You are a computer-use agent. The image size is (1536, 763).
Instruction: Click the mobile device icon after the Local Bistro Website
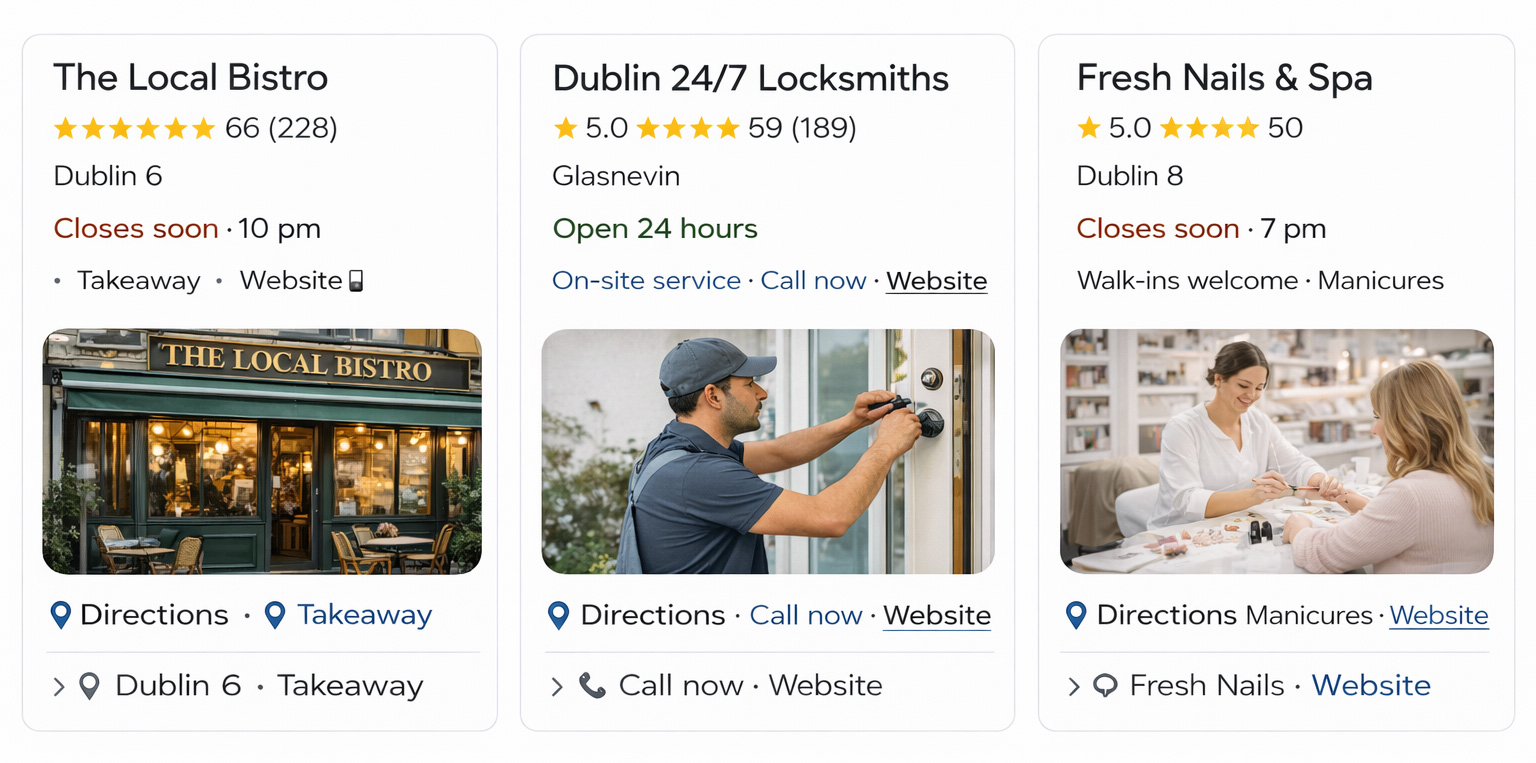click(x=355, y=281)
